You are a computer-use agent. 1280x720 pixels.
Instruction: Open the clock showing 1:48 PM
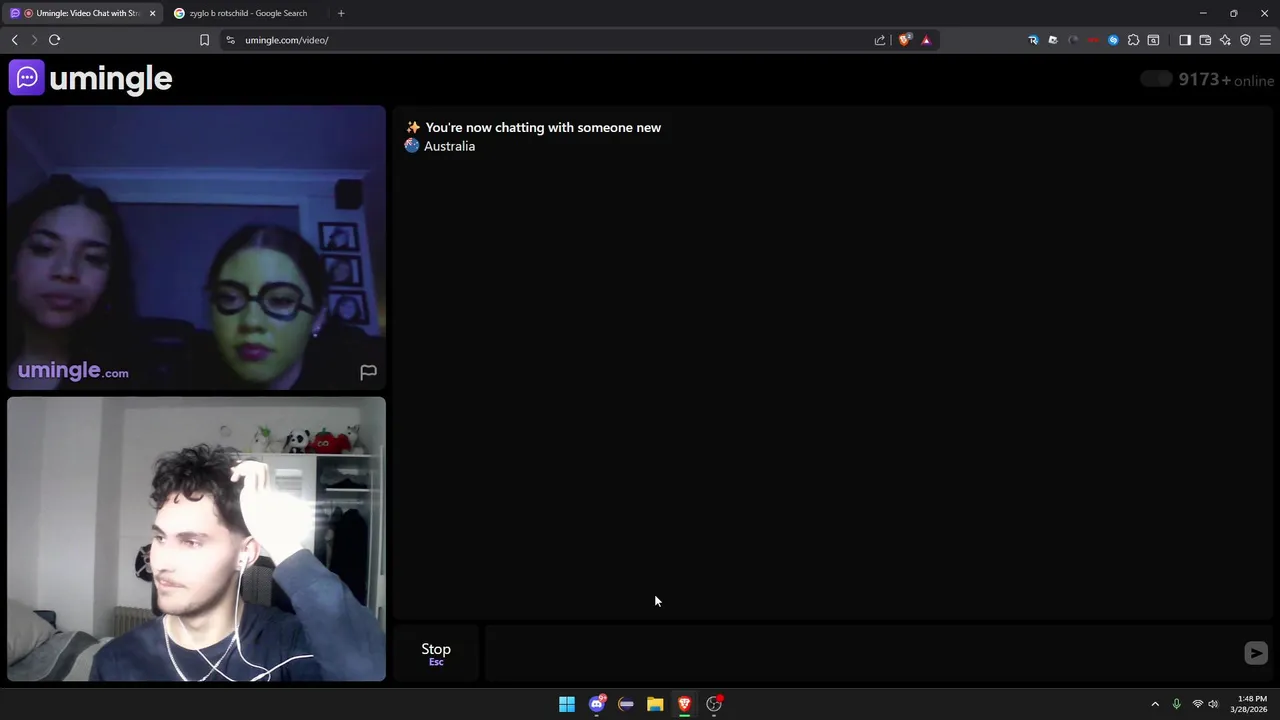1250,704
